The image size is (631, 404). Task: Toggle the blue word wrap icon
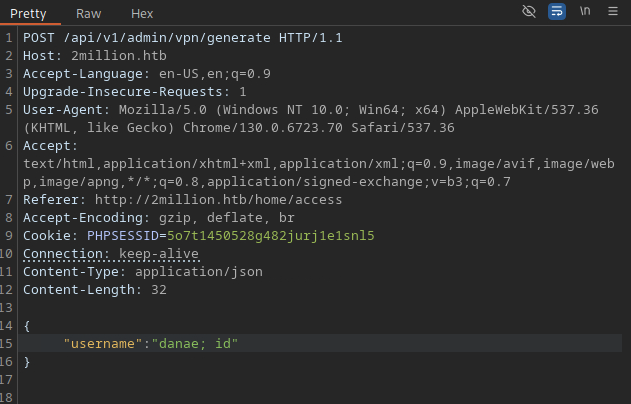coord(556,12)
